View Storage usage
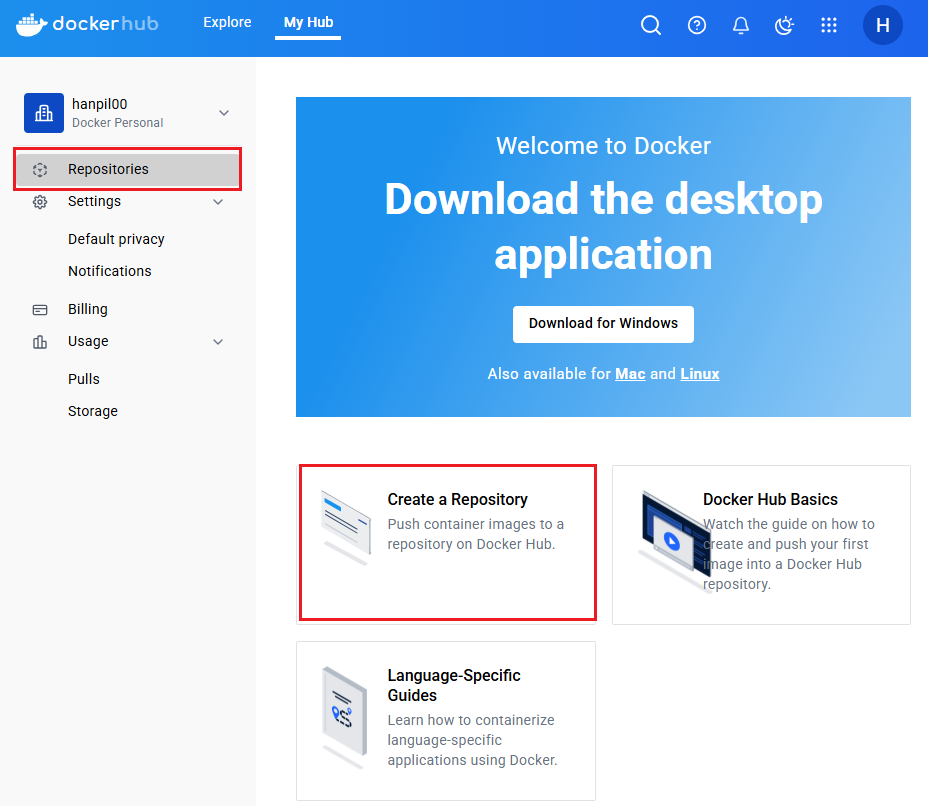Viewport: 928px width, 806px height. pos(93,411)
